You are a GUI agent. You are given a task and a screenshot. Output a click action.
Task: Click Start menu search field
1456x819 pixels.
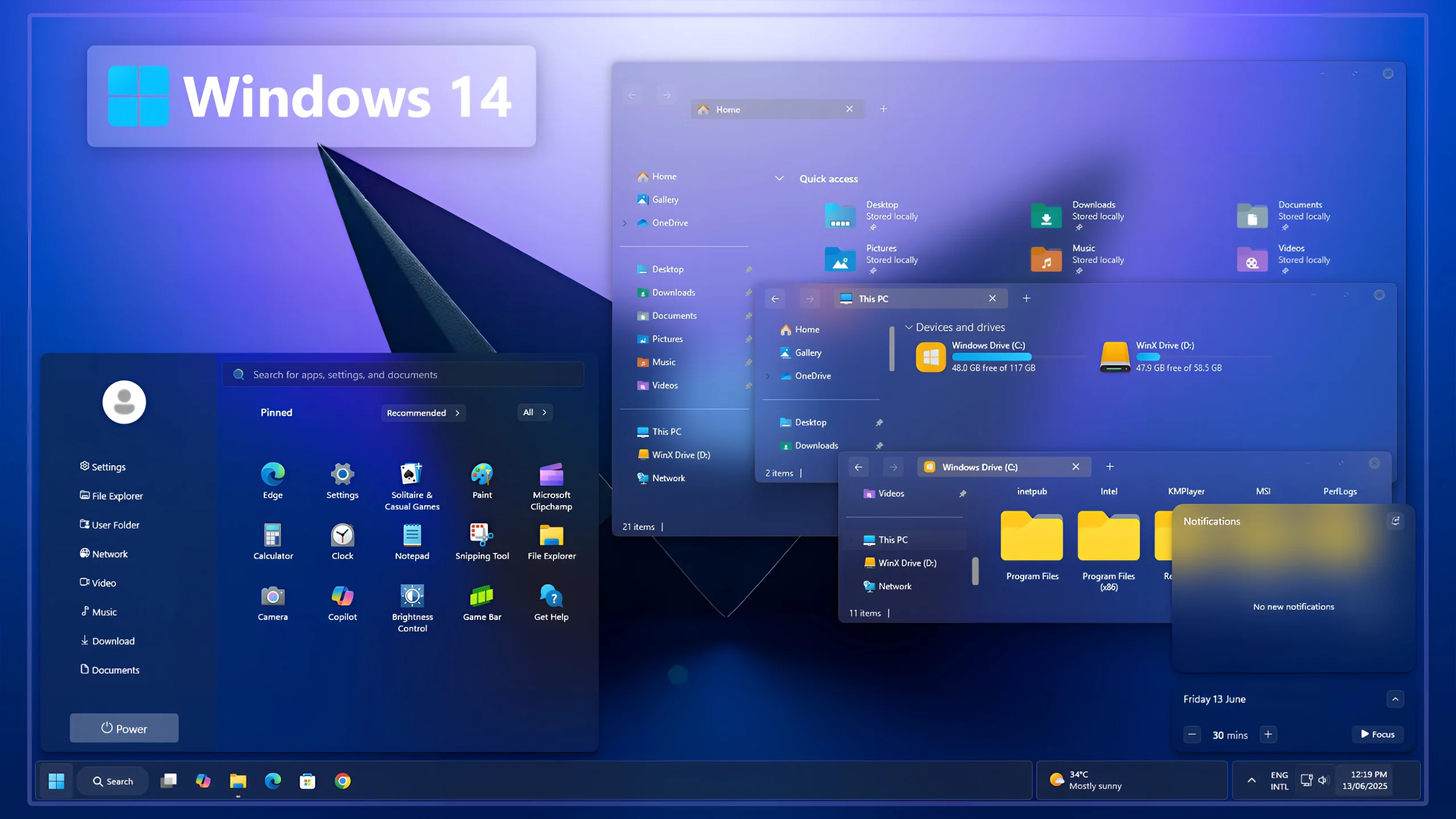point(403,374)
